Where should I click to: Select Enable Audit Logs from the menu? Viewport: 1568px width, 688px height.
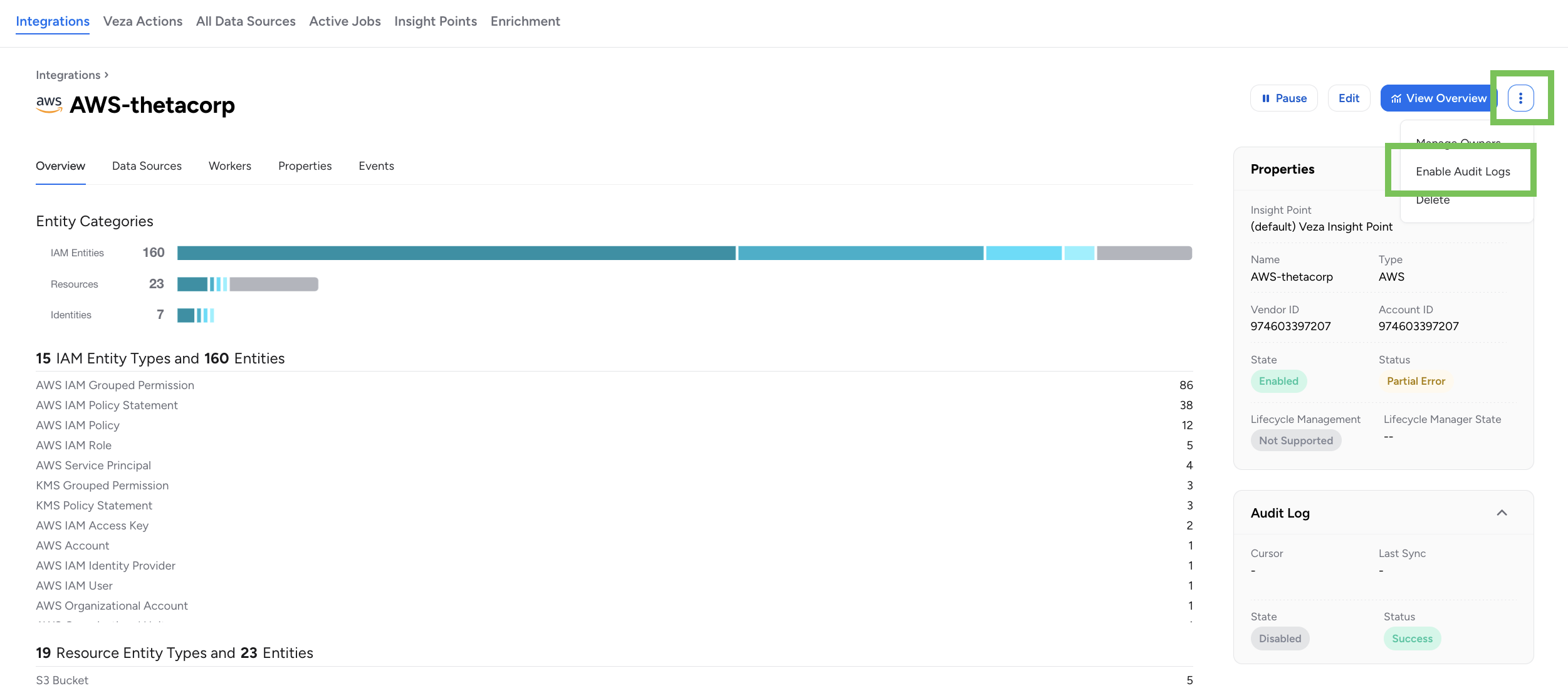pos(1463,171)
